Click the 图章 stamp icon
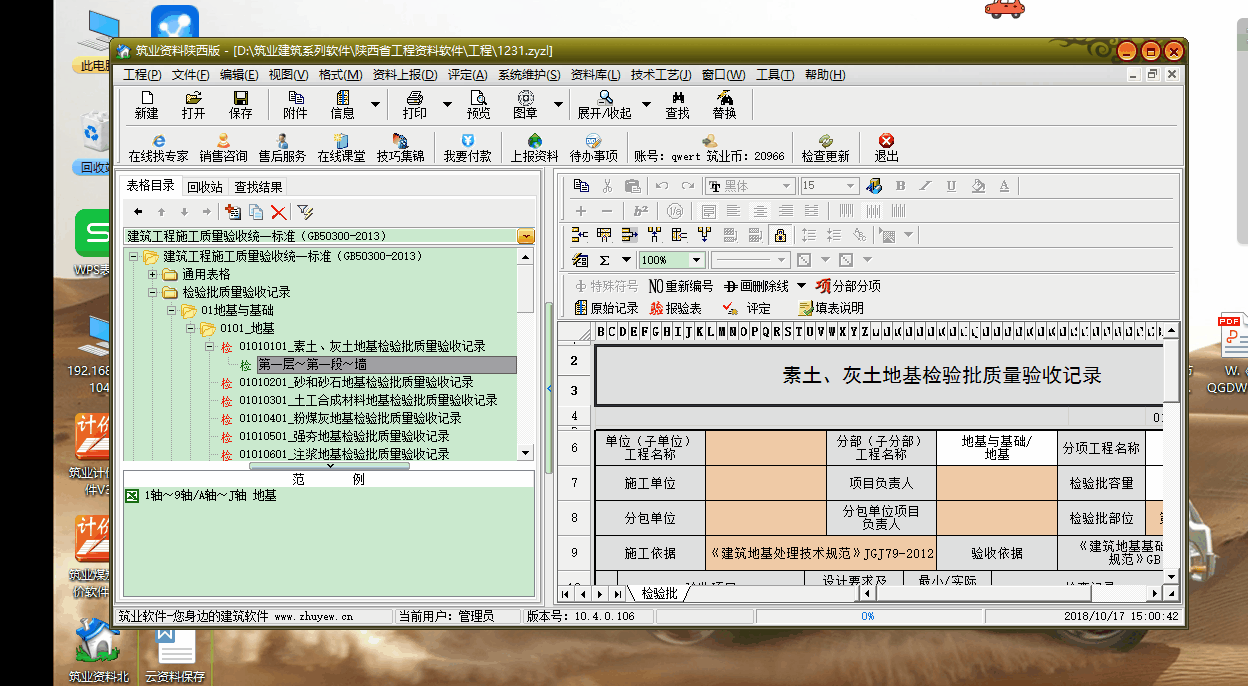This screenshot has height=686, width=1248. [525, 104]
